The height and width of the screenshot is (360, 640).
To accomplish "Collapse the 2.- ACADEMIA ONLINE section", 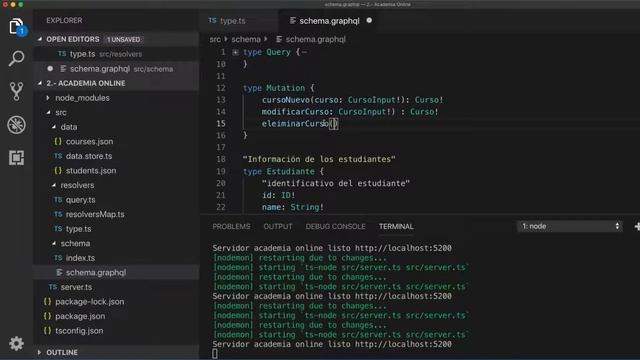I will (x=40, y=83).
